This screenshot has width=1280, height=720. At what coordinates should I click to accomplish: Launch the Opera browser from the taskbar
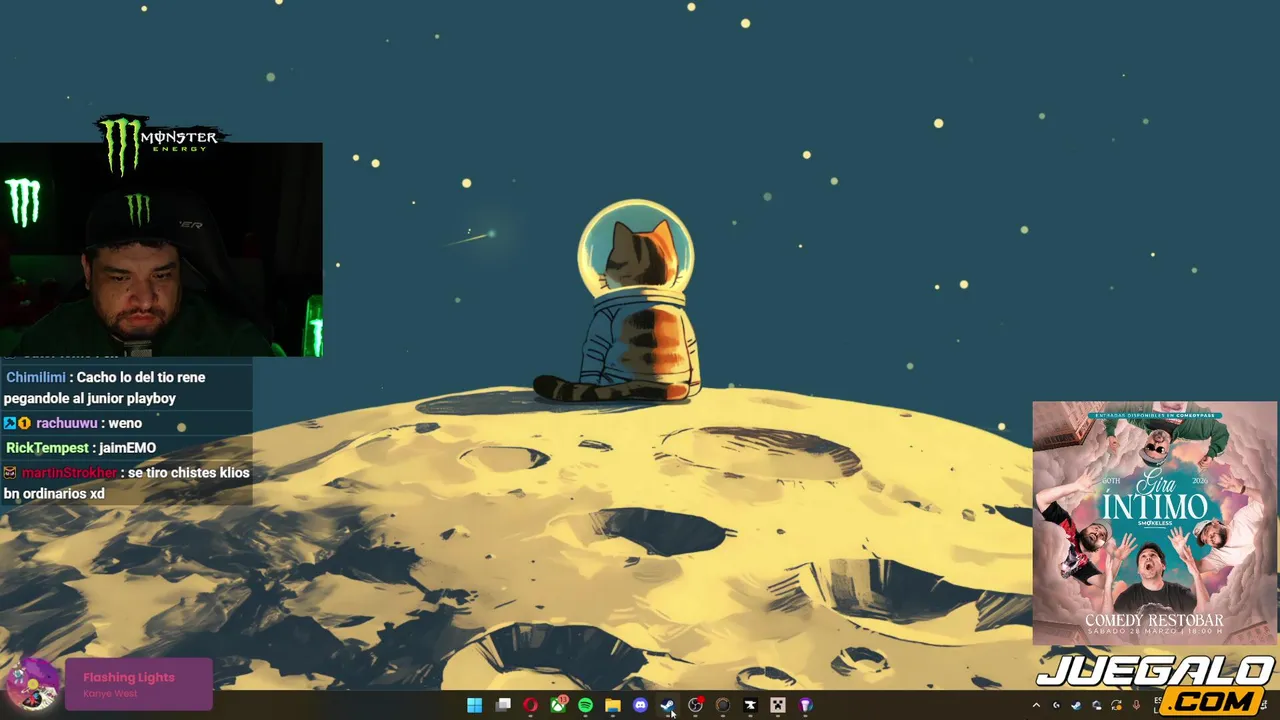[x=530, y=705]
